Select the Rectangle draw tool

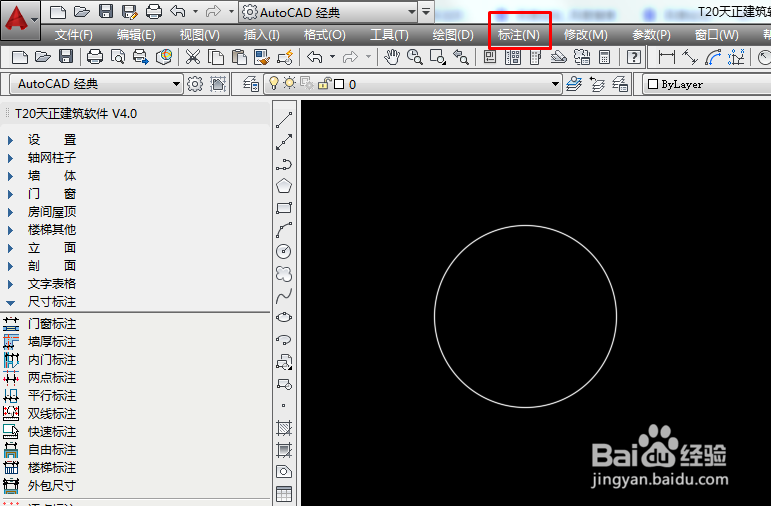pyautogui.click(x=284, y=208)
